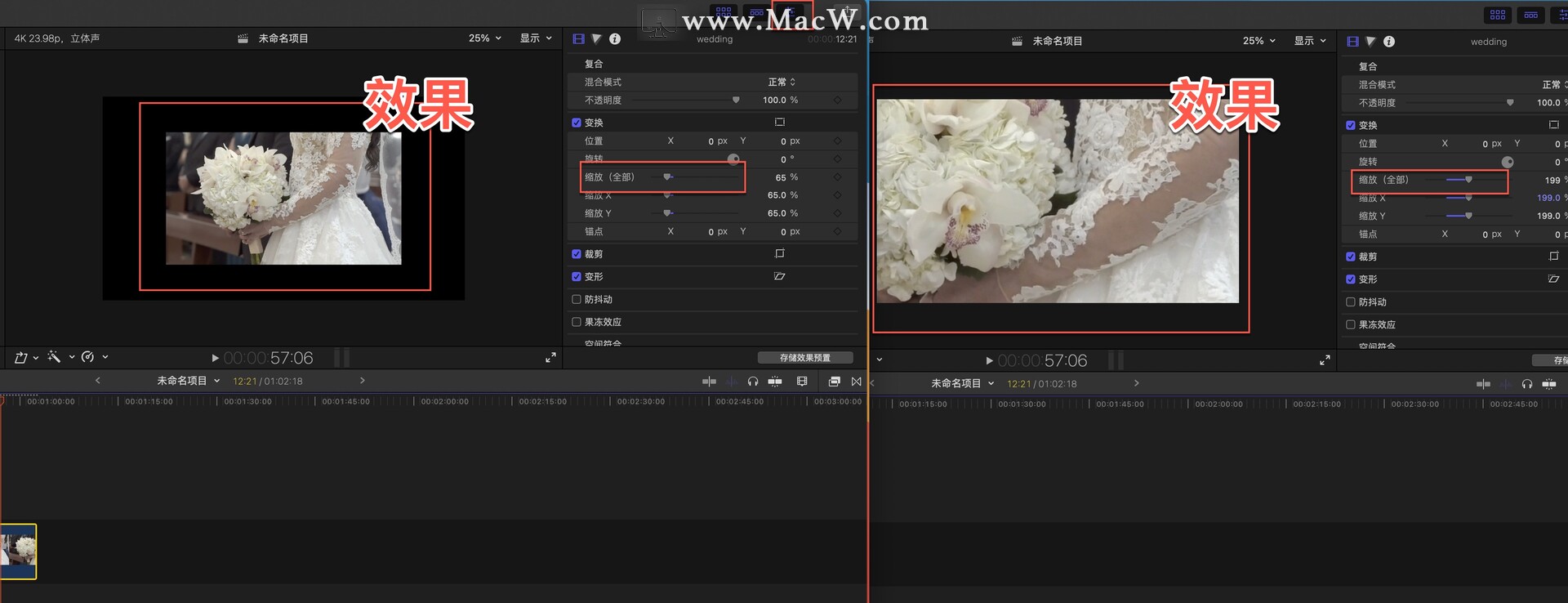Go back in left timeline history
1568x603 pixels.
(x=98, y=381)
